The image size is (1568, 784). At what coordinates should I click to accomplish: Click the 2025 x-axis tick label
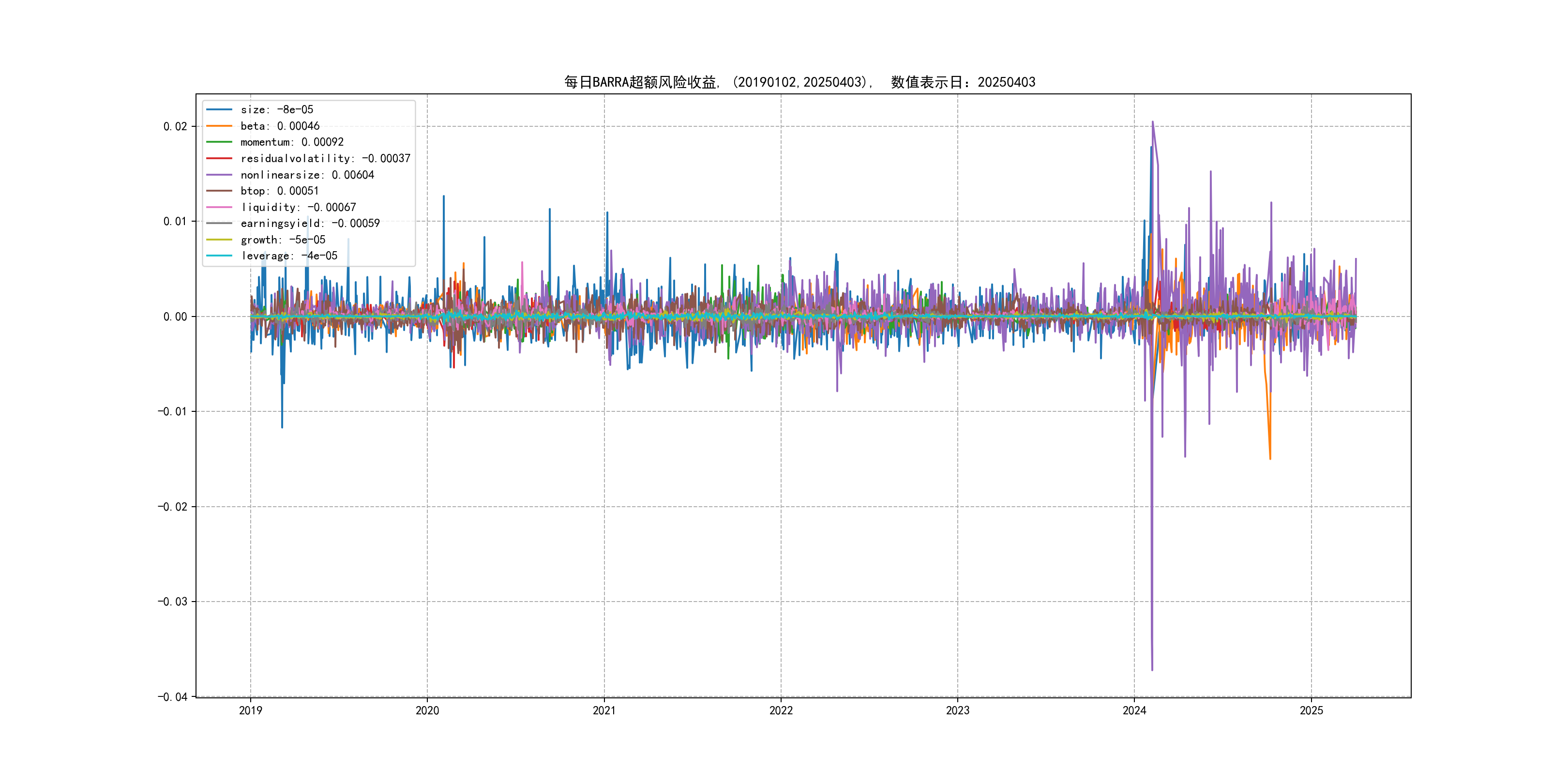(1311, 710)
